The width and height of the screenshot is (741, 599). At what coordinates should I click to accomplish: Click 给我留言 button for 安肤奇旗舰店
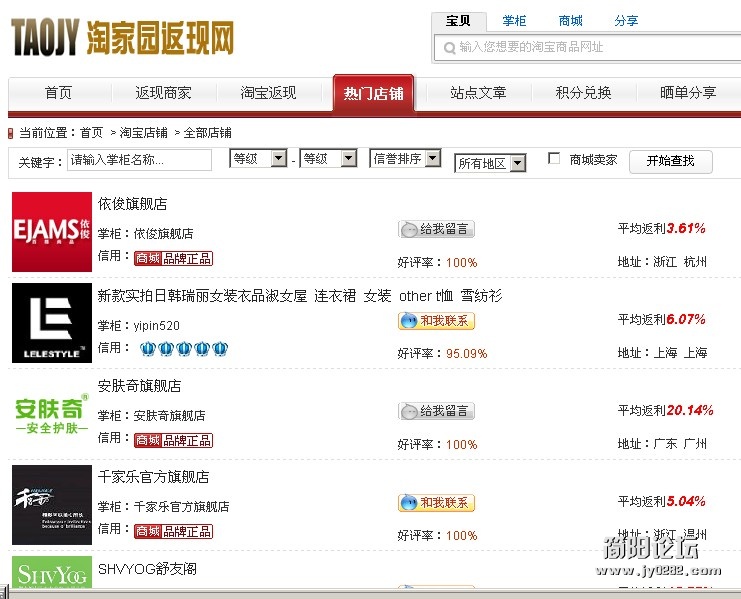436,411
